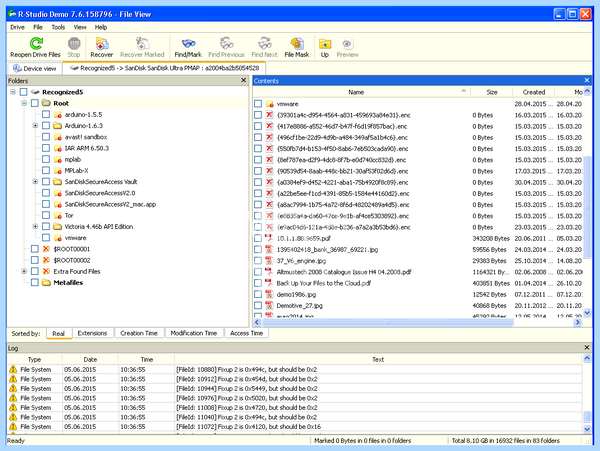The image size is (600, 451).
Task: Click the Find Previous toolbar icon
Action: point(227,43)
